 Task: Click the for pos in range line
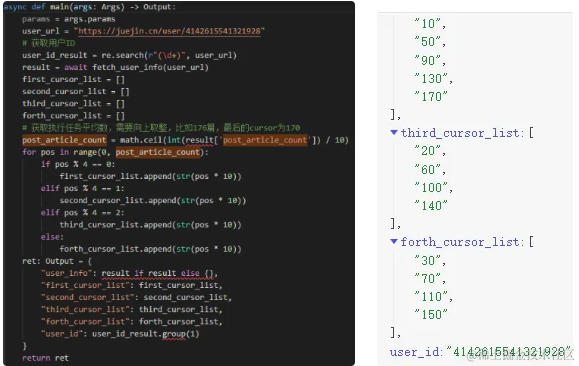pyautogui.click(x=115, y=152)
